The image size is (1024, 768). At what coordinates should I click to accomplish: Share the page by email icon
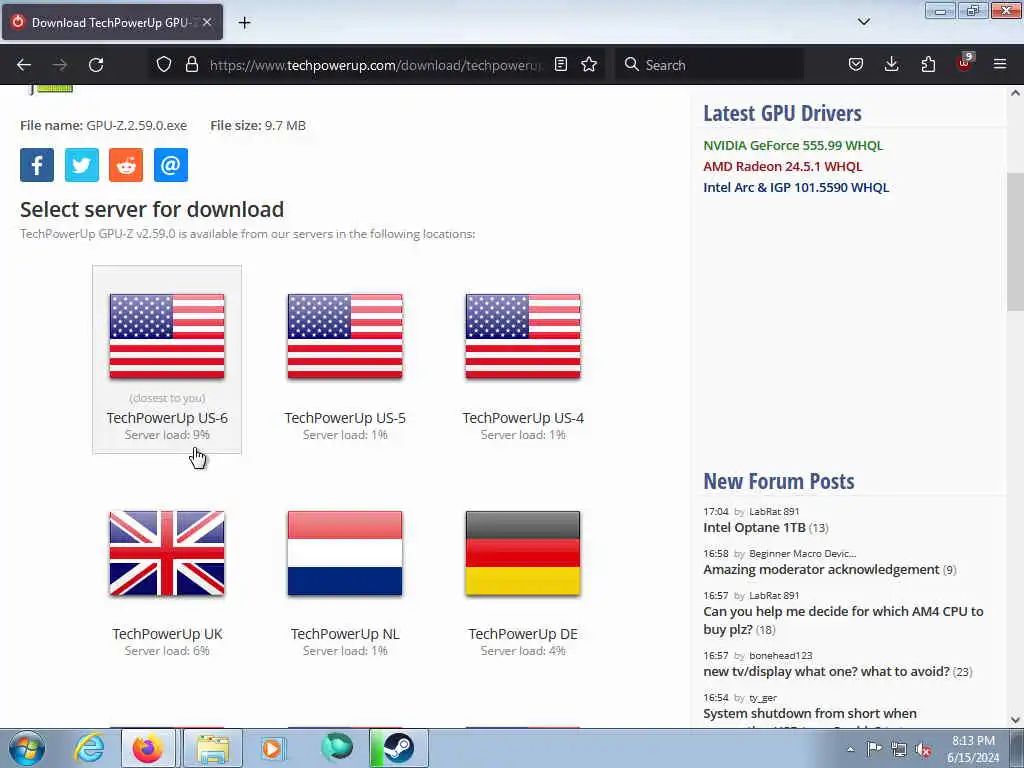(171, 165)
